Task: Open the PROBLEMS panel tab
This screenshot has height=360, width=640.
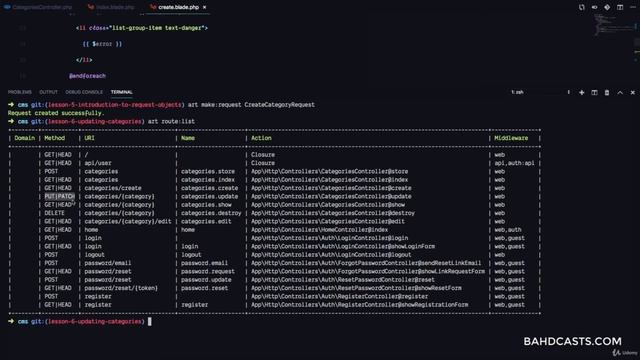Action: [20, 92]
